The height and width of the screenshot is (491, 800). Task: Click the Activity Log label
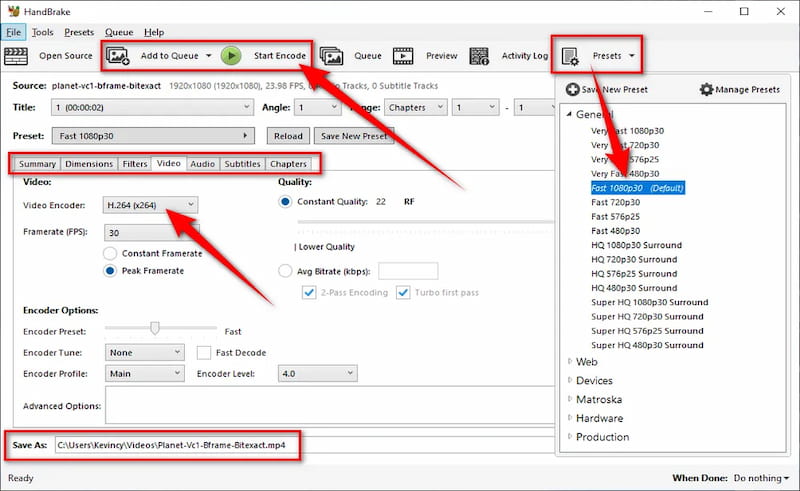coord(524,56)
